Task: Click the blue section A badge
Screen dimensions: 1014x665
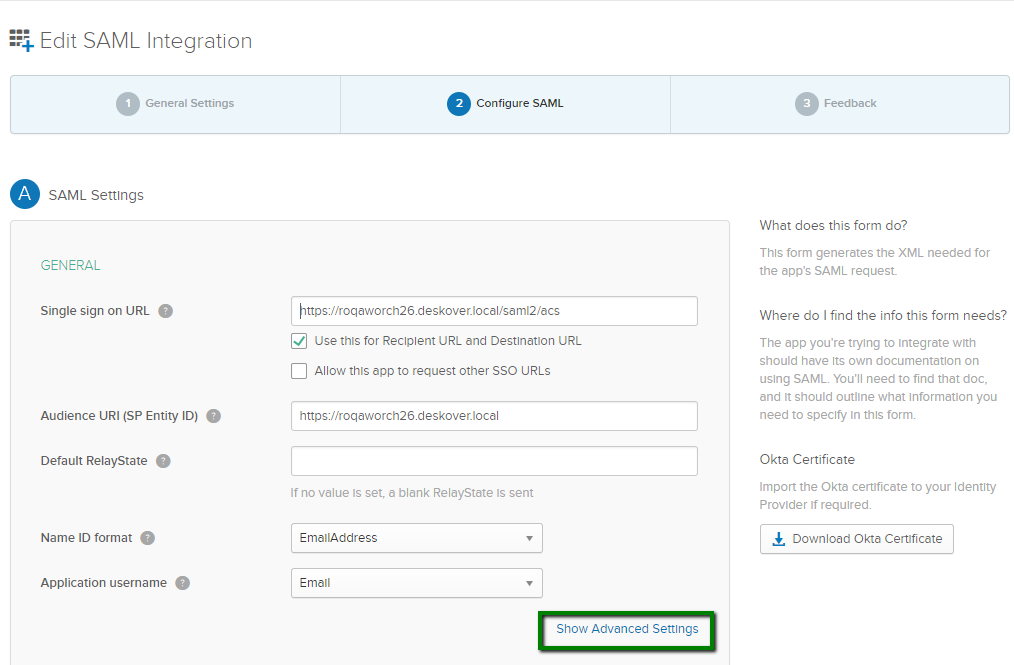Action: click(x=24, y=194)
